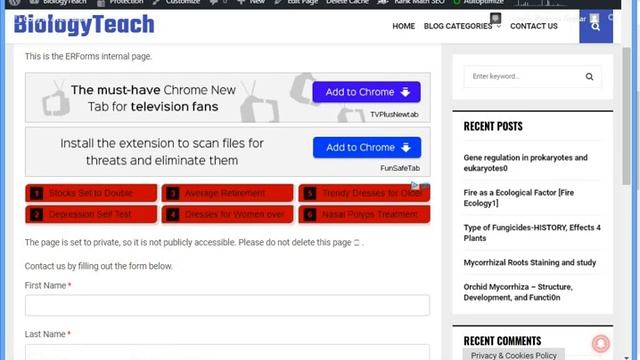Click the TVPlusNewtab label text

click(394, 115)
